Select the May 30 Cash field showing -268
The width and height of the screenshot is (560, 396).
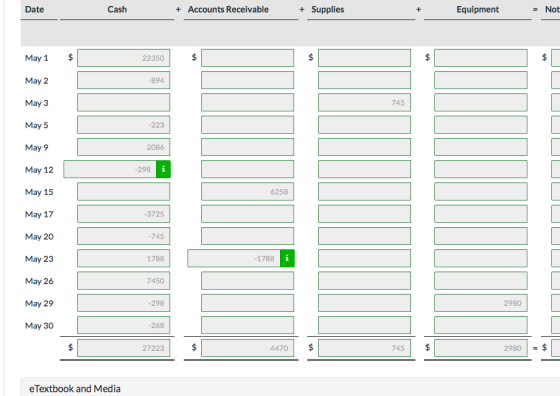[x=124, y=325]
